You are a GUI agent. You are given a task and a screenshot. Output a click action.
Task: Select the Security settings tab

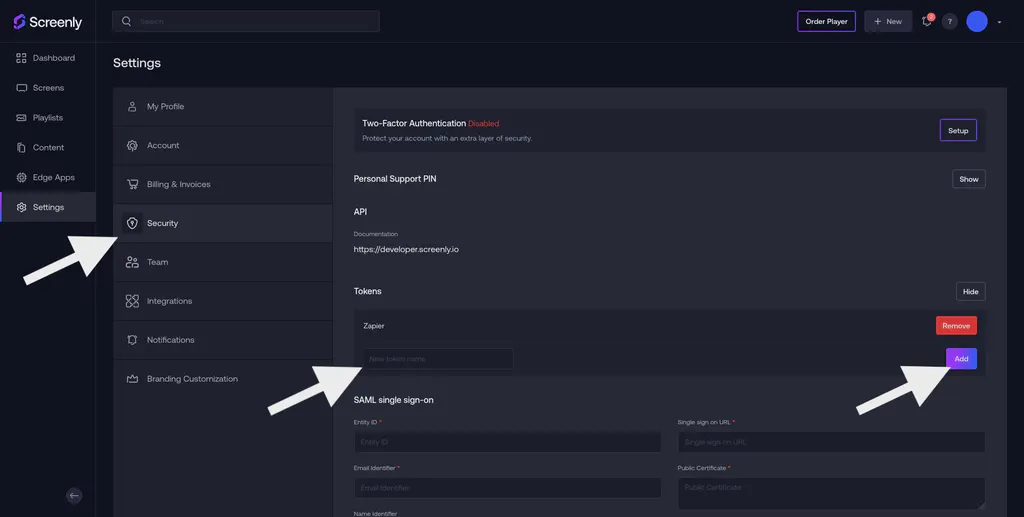tap(223, 223)
